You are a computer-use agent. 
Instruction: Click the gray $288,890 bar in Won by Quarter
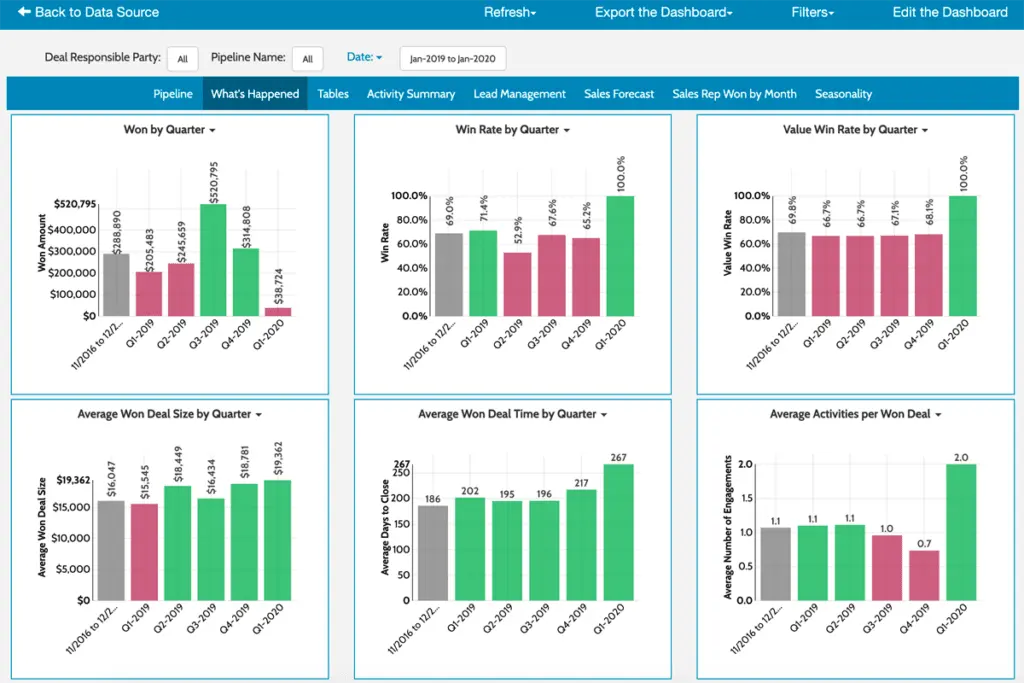tap(116, 285)
